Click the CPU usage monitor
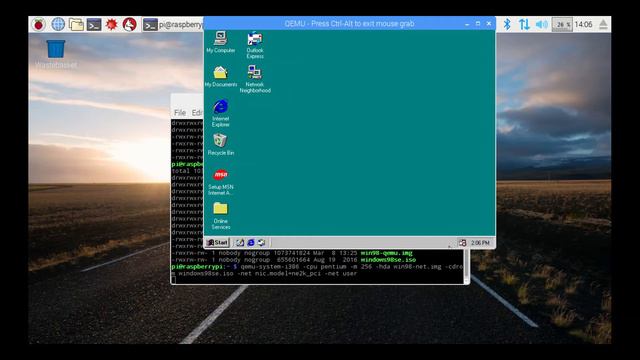The height and width of the screenshot is (360, 640). pyautogui.click(x=562, y=24)
